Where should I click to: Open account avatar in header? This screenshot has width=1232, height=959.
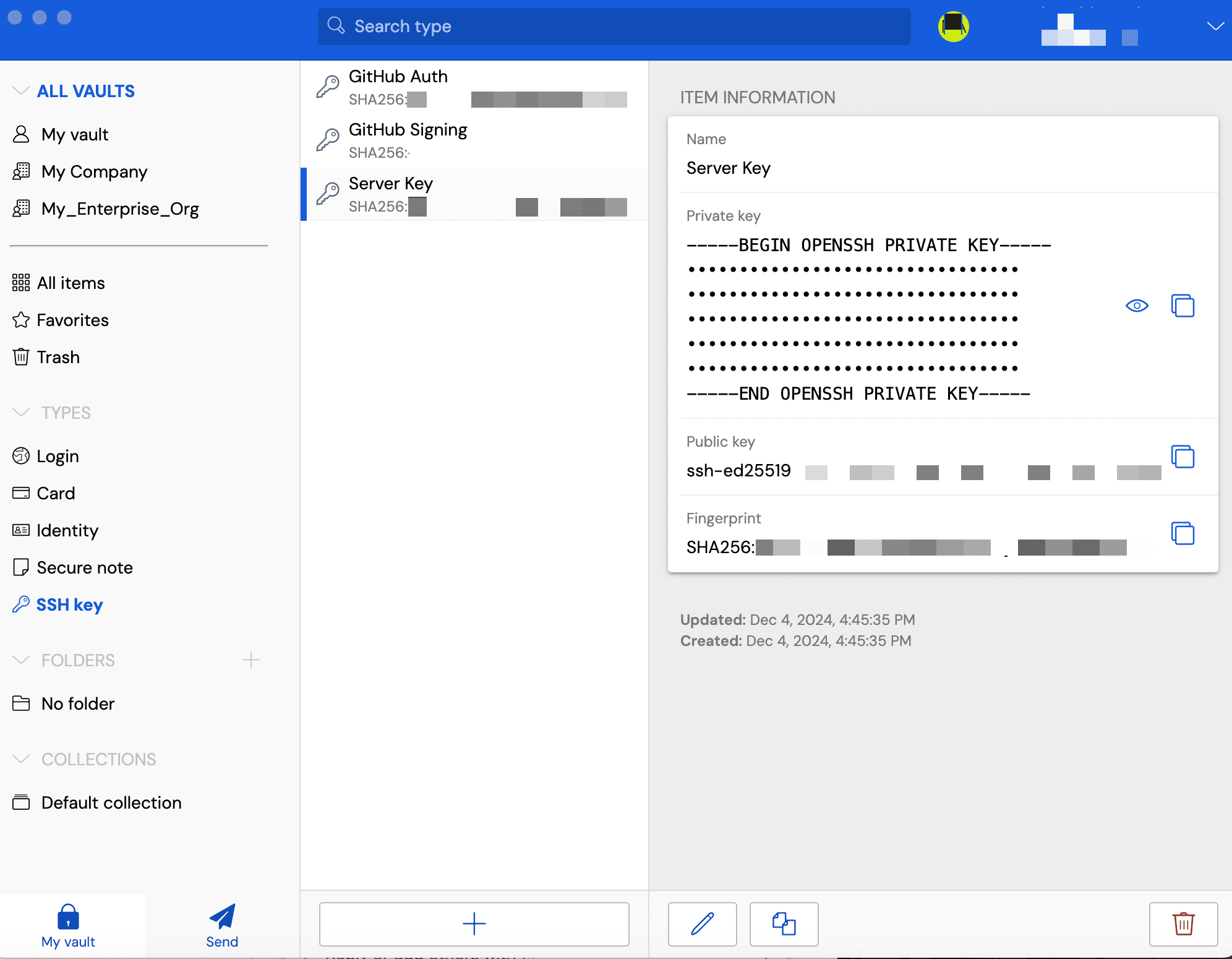point(953,27)
